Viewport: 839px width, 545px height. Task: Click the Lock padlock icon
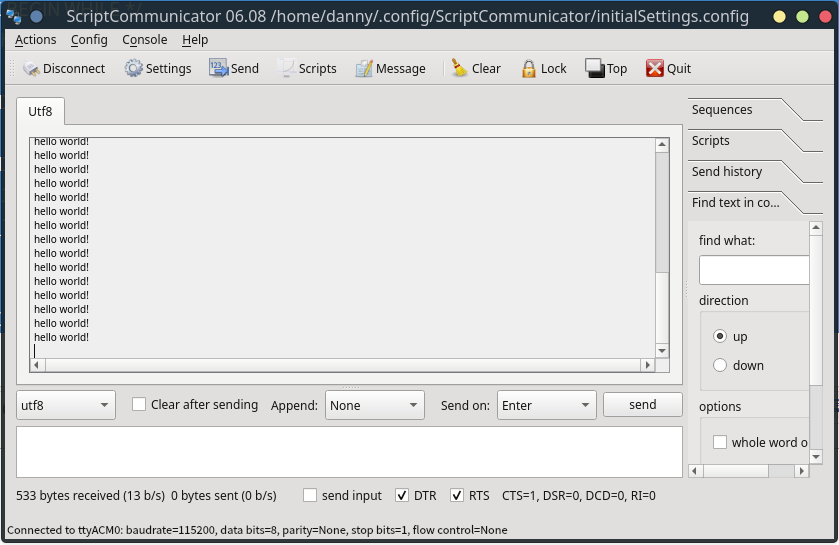click(529, 68)
